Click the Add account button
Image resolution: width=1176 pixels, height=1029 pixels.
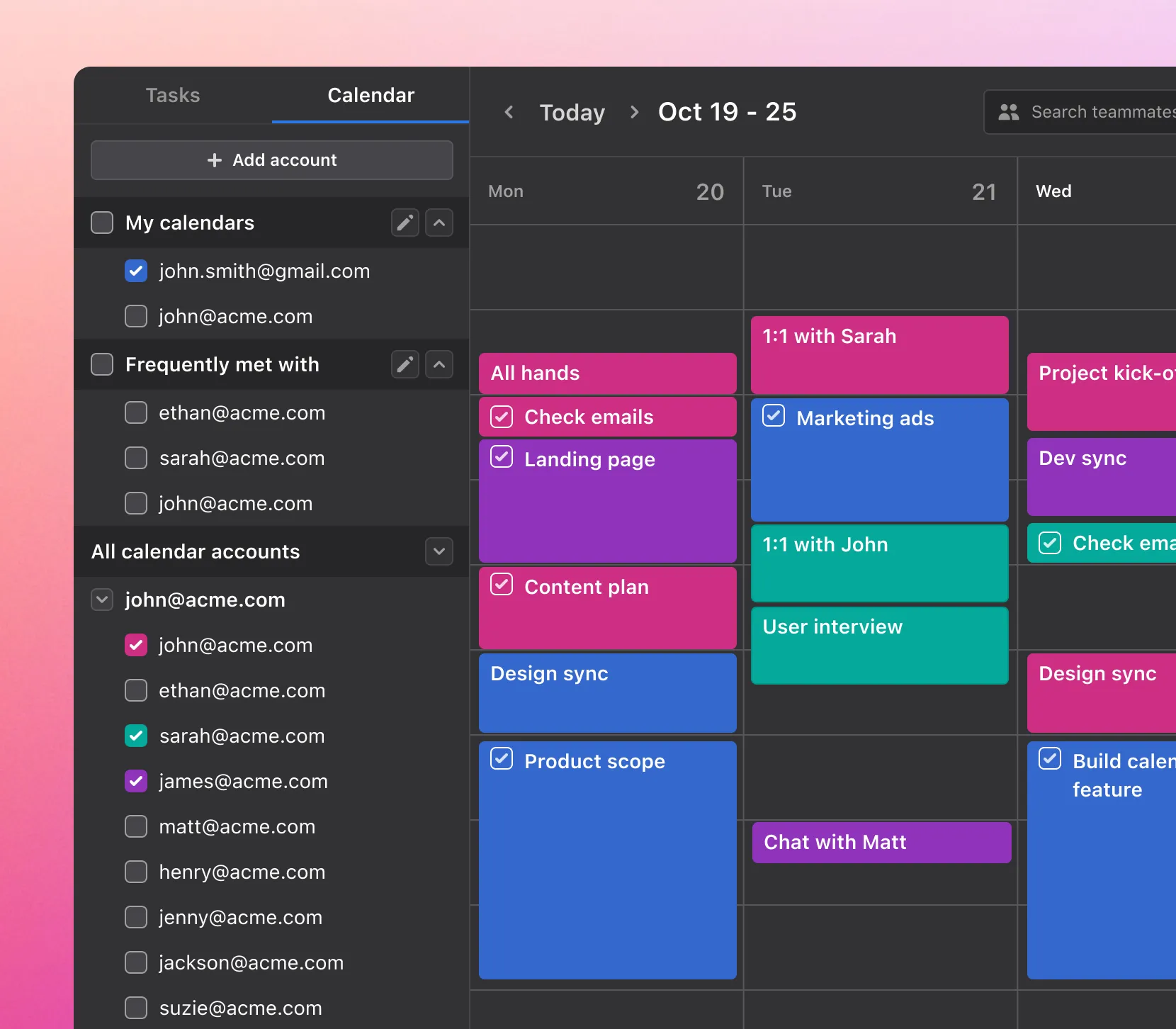coord(272,160)
